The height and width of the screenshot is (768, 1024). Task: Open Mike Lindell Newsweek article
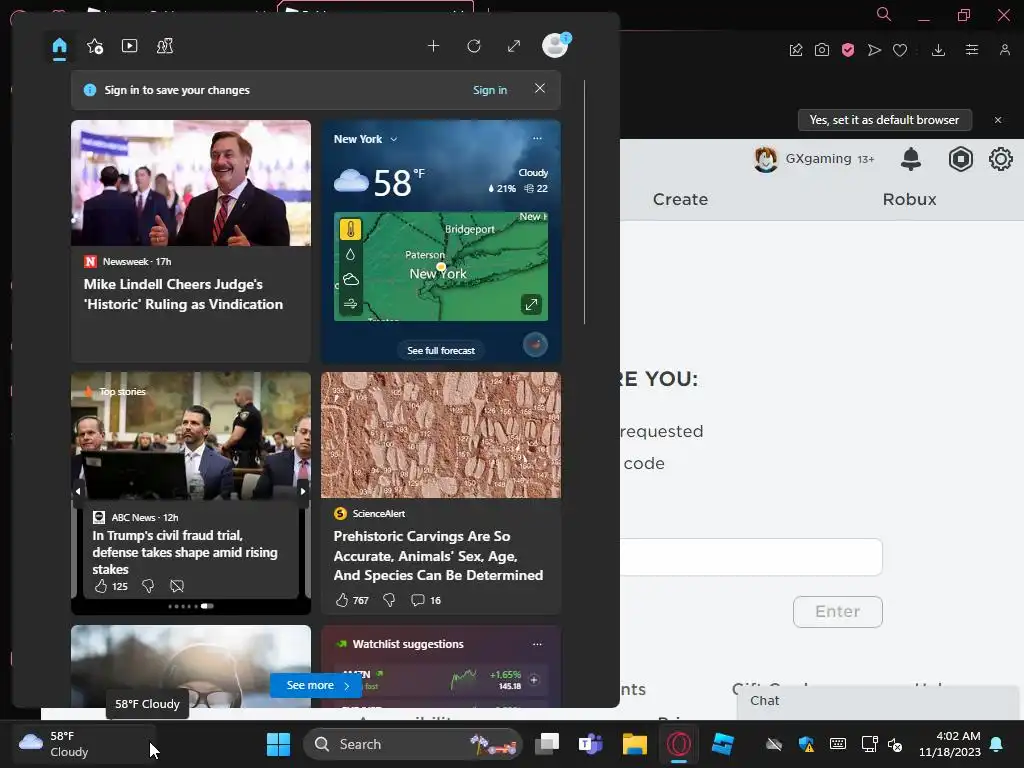(183, 294)
